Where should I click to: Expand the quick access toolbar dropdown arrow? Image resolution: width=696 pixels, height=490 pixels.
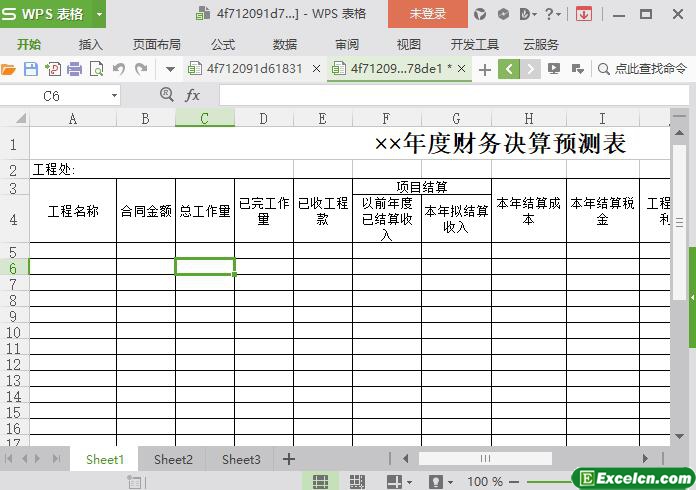click(x=170, y=69)
